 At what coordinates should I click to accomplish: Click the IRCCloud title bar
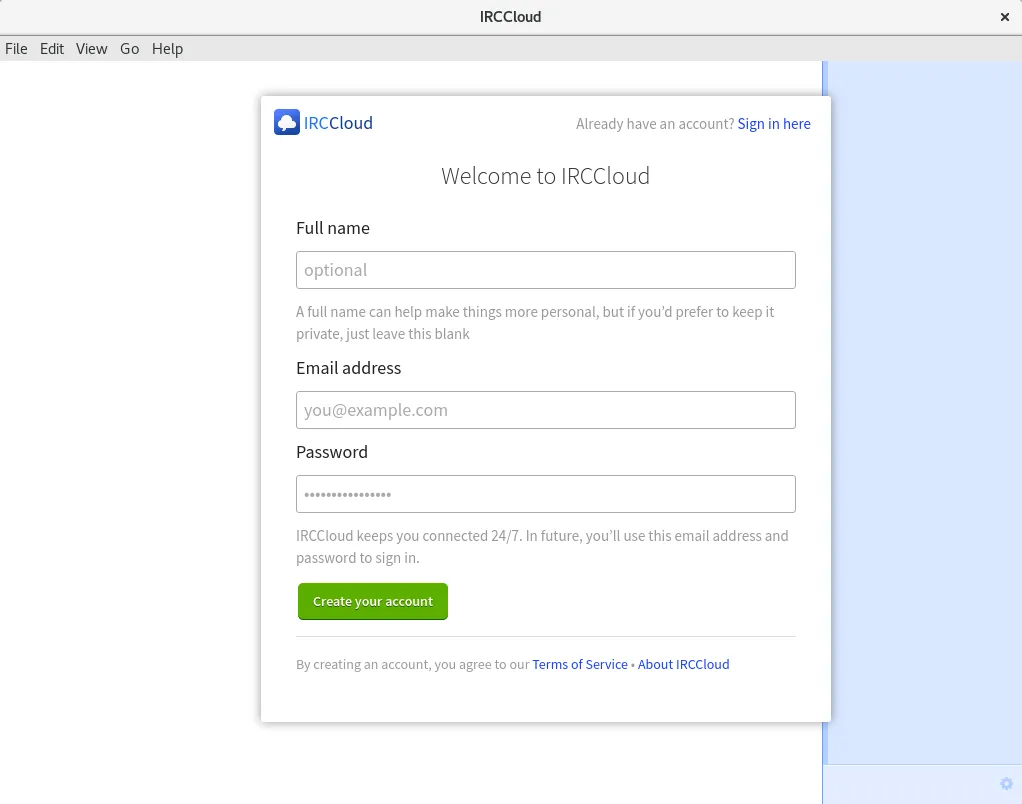(x=510, y=17)
